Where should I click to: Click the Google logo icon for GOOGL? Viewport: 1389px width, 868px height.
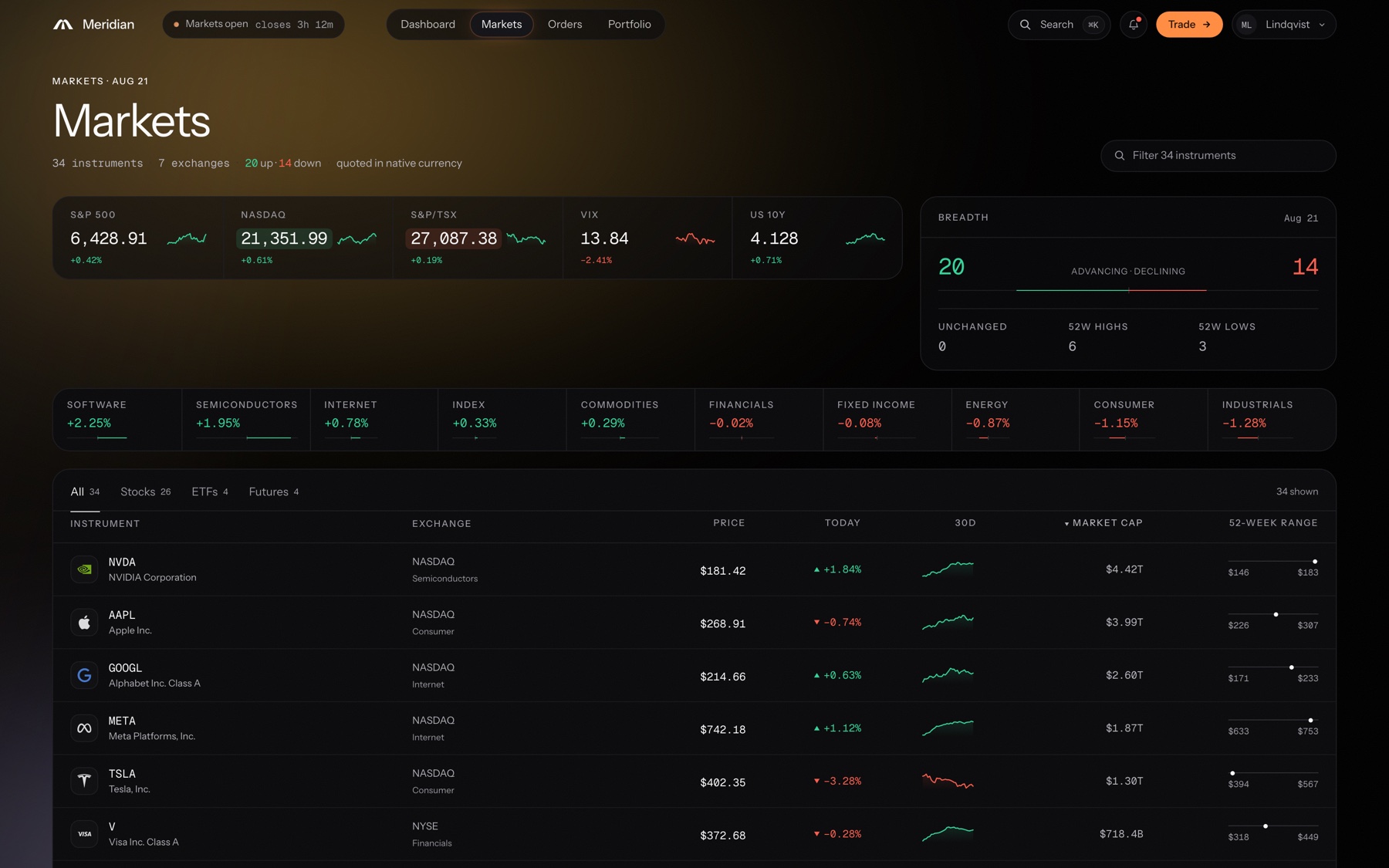(x=84, y=675)
